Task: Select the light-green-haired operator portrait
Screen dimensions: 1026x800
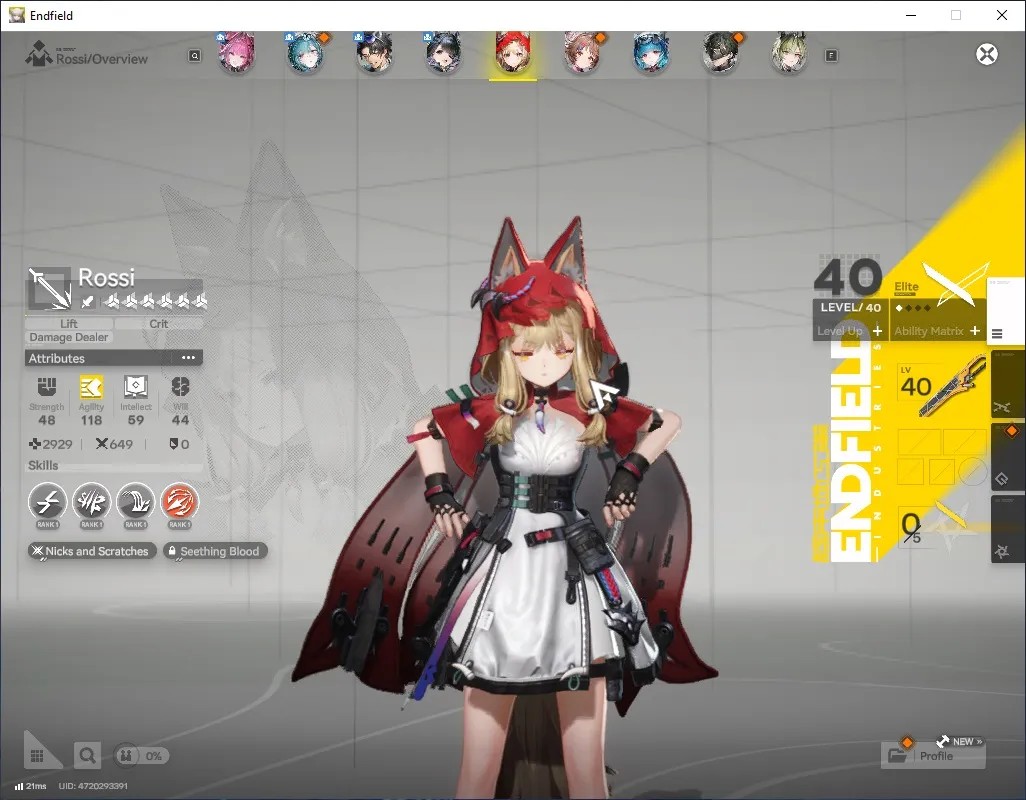Action: pos(789,52)
